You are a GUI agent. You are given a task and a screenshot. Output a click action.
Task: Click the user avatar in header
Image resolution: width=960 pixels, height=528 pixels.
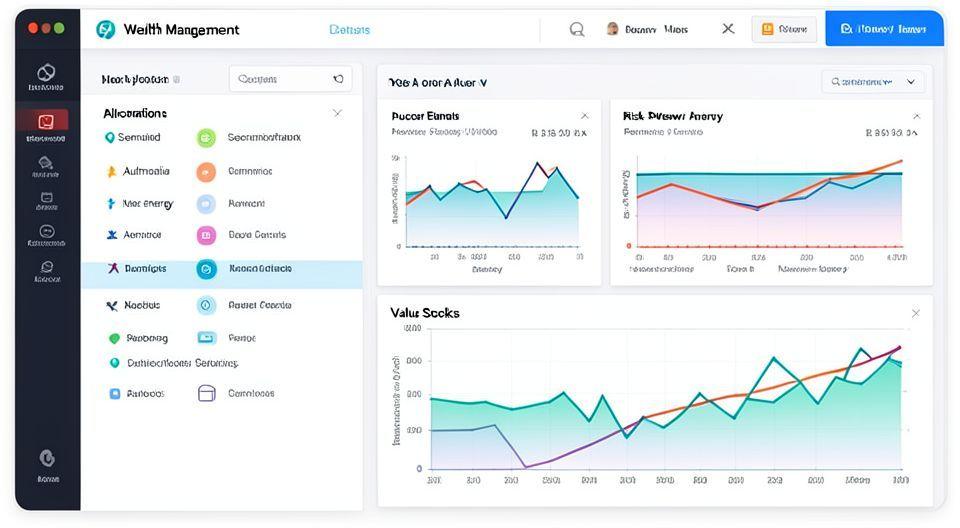(x=612, y=29)
